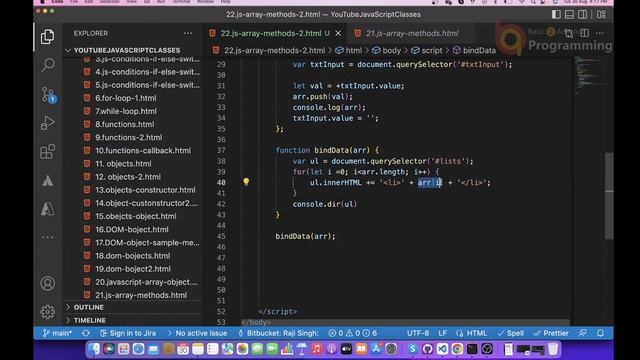Click Prettier formatter status item
The height and width of the screenshot is (360, 640).
(x=551, y=333)
